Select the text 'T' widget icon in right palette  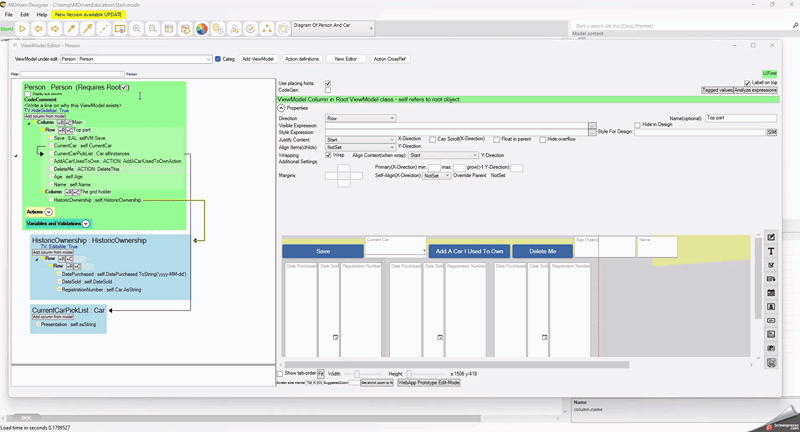771,251
